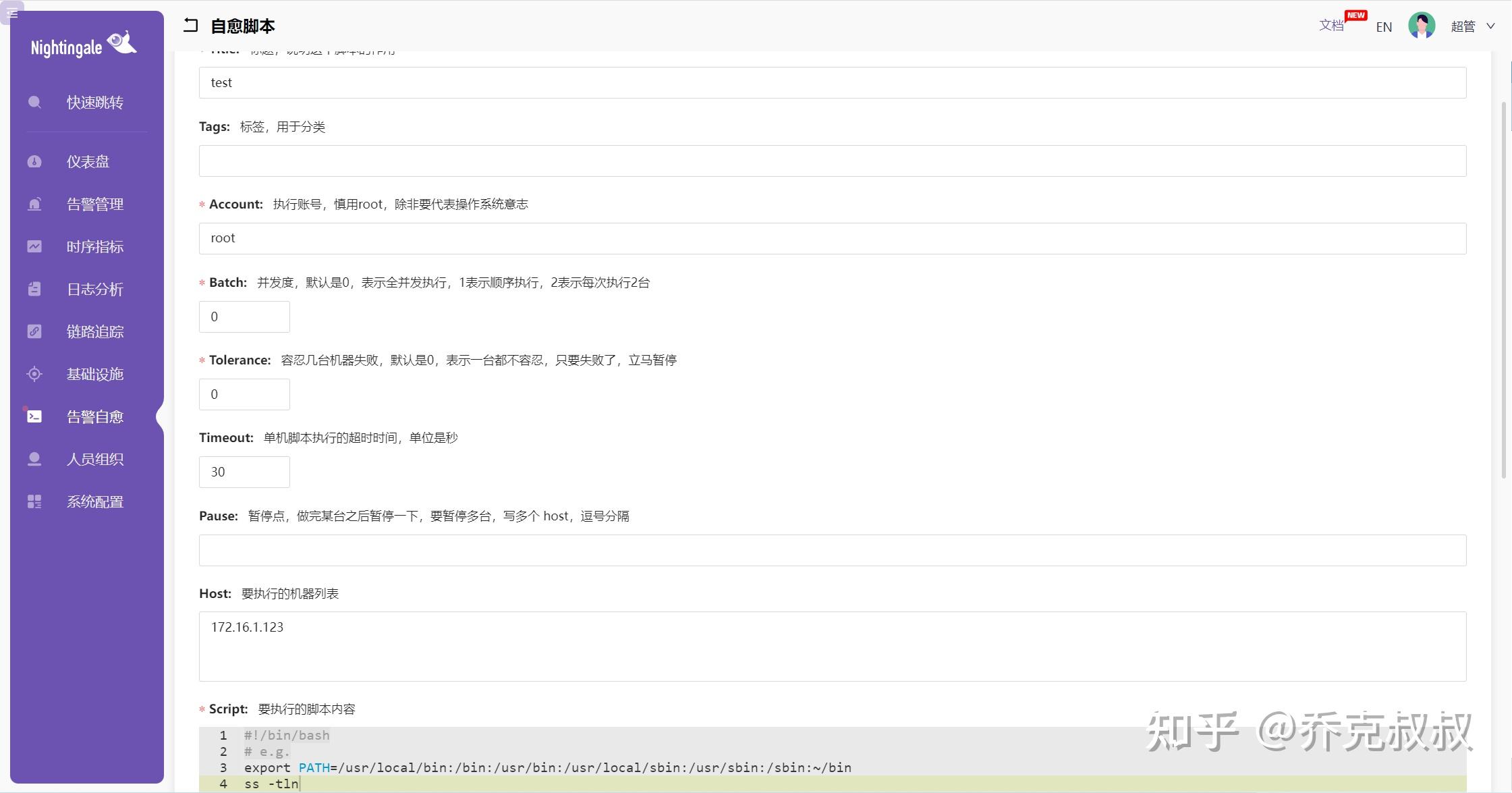Click the time series metrics (时序指标) chart icon
This screenshot has width=1512, height=793.
(34, 247)
